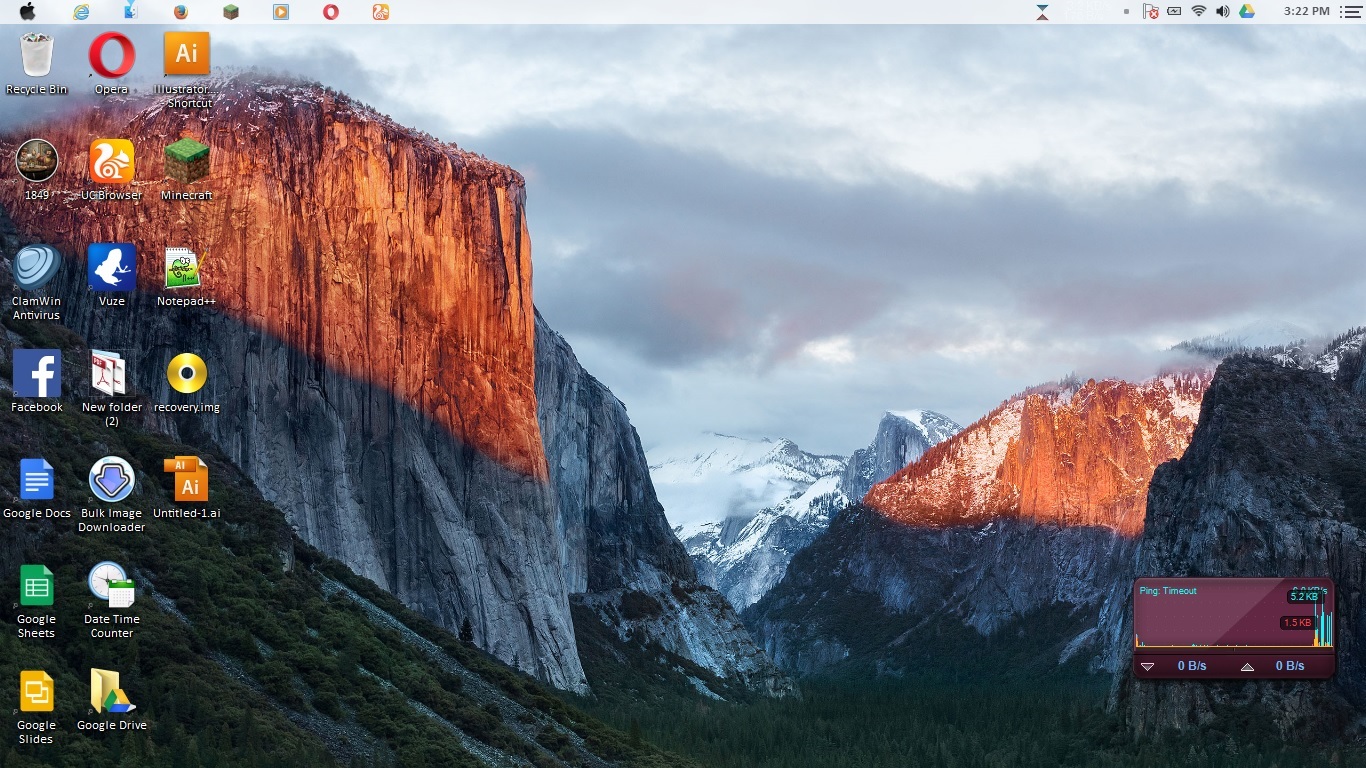Select the Google Drive folder icon

[112, 700]
